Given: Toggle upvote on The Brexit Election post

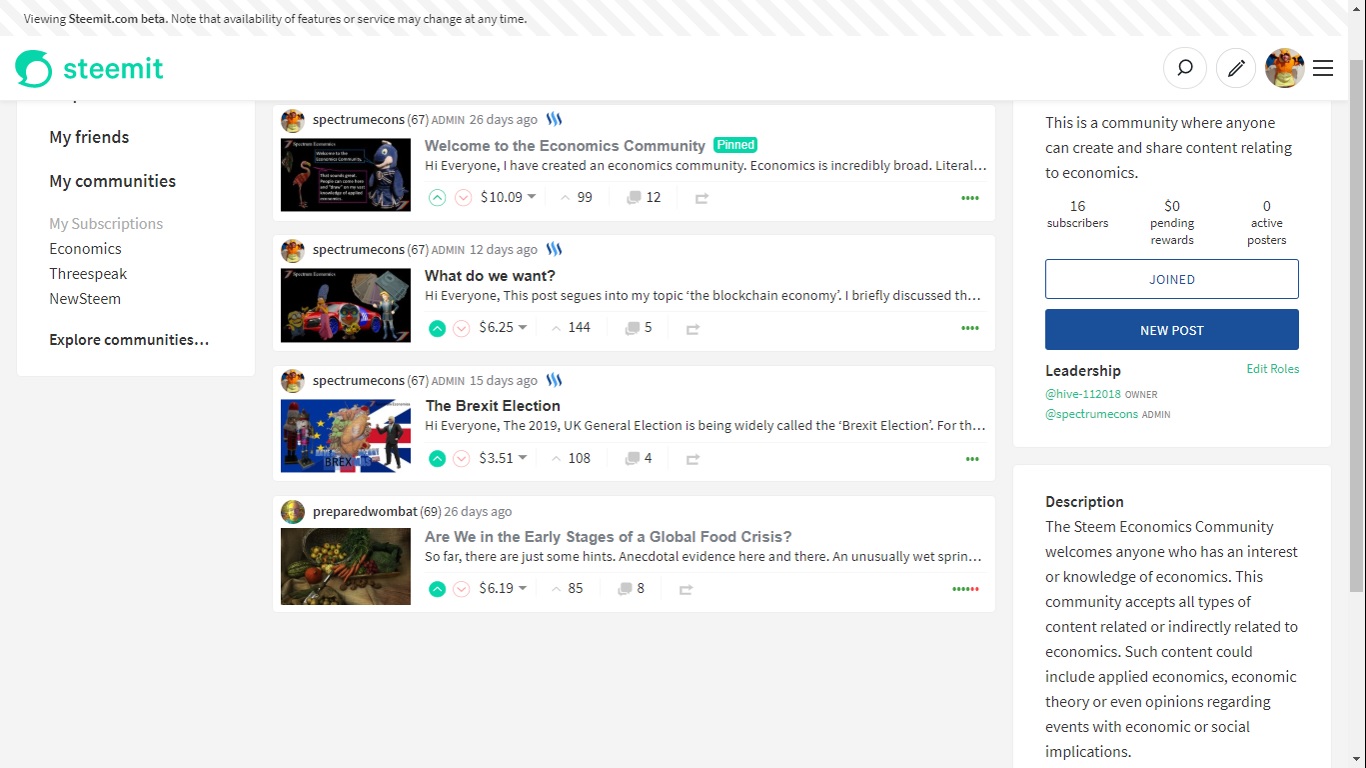Looking at the screenshot, I should pos(437,459).
